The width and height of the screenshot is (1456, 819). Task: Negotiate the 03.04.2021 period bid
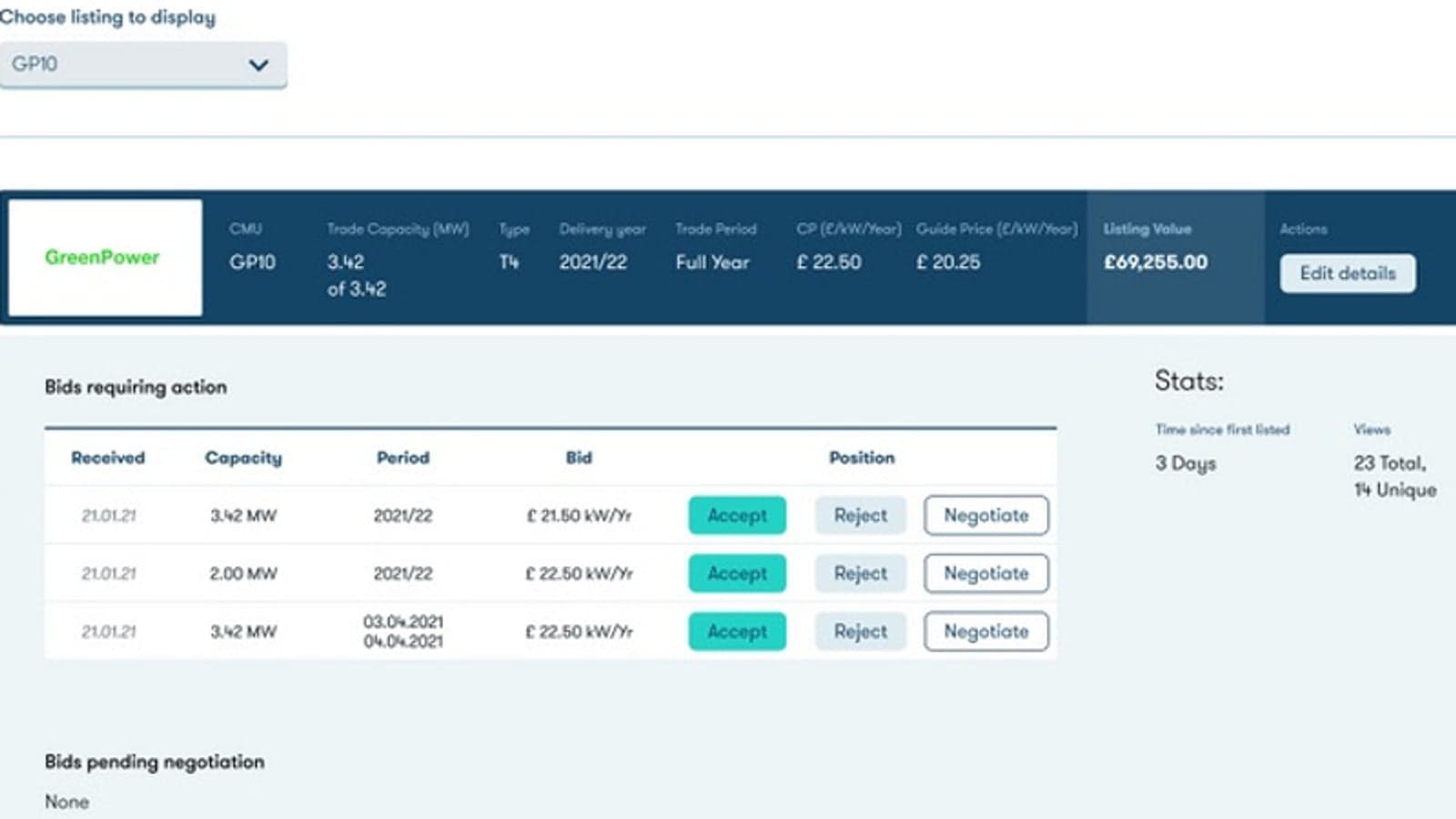(x=986, y=632)
